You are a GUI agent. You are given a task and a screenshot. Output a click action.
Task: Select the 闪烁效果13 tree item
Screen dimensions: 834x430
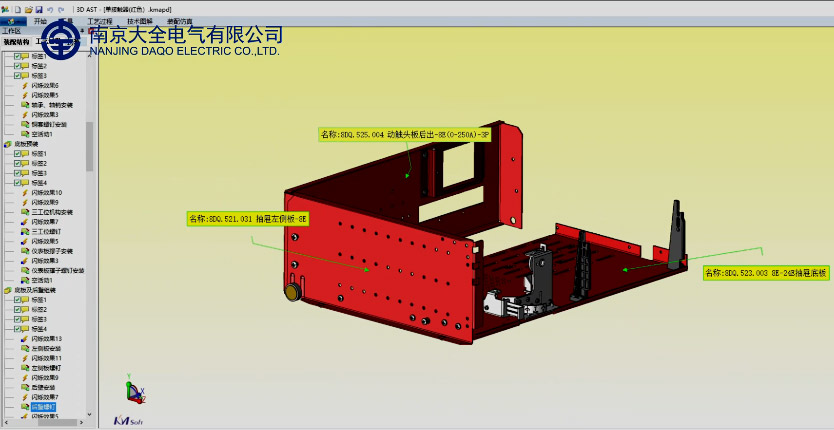[x=45, y=338]
